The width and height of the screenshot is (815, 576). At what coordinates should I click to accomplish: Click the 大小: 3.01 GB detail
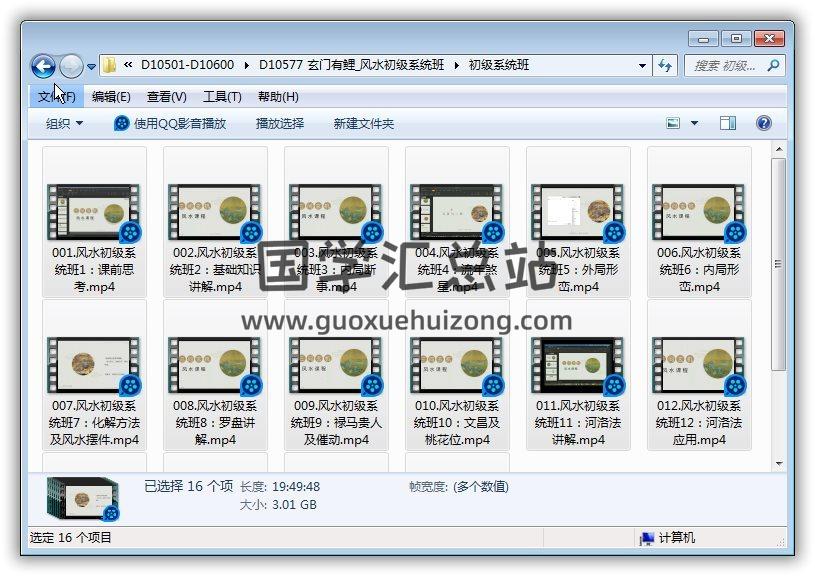point(278,505)
